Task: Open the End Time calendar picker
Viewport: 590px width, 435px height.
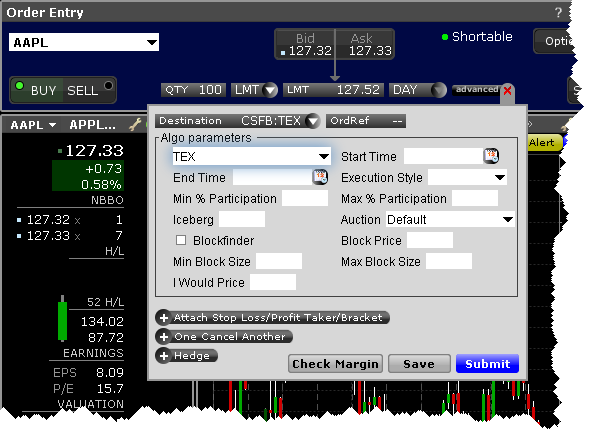Action: click(320, 177)
